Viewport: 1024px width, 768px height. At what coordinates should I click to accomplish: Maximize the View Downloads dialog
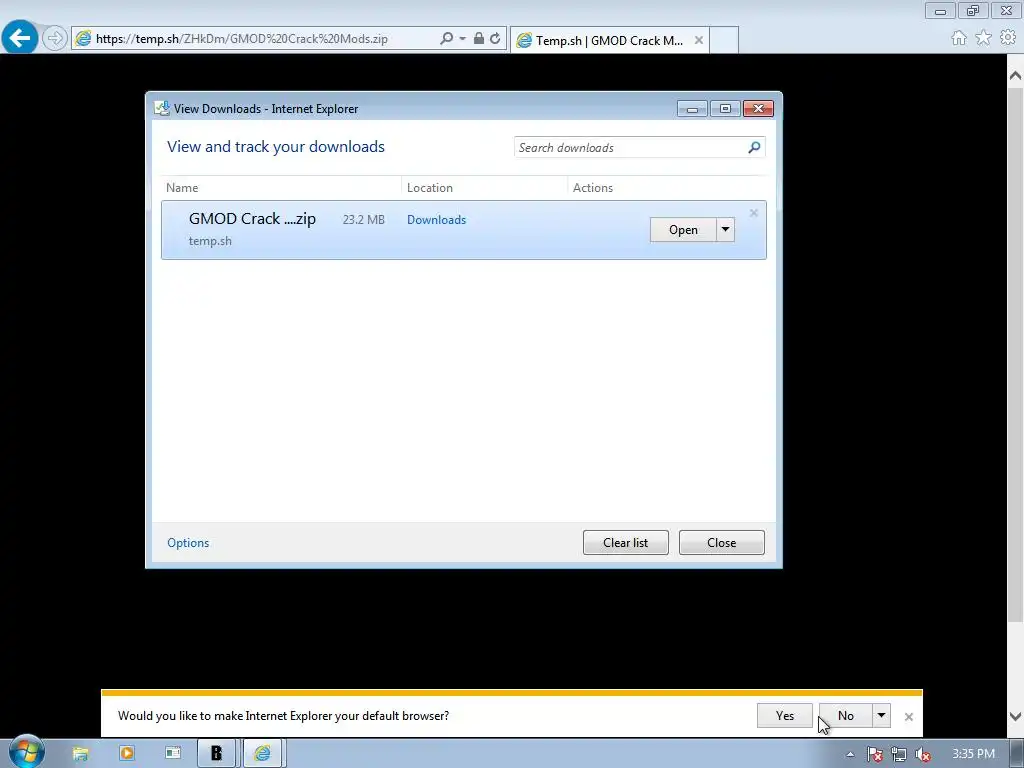[x=726, y=109]
